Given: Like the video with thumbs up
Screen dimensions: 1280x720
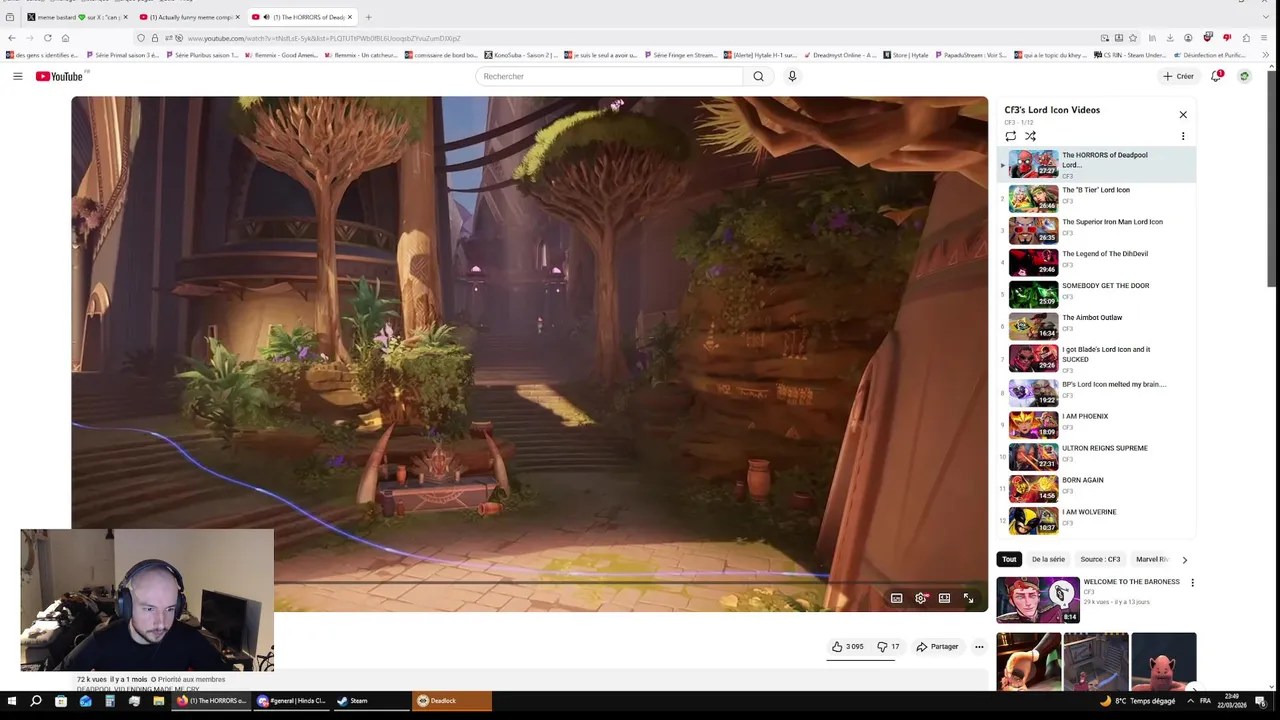Looking at the screenshot, I should [x=847, y=647].
